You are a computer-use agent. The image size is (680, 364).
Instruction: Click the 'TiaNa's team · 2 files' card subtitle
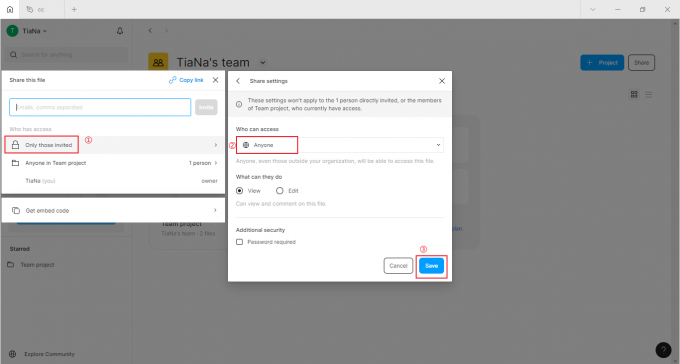188,233
